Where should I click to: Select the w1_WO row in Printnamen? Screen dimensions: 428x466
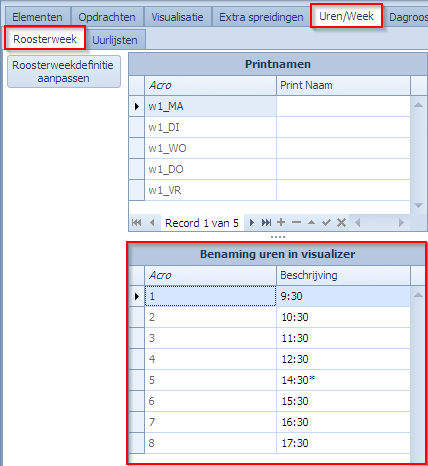269,148
